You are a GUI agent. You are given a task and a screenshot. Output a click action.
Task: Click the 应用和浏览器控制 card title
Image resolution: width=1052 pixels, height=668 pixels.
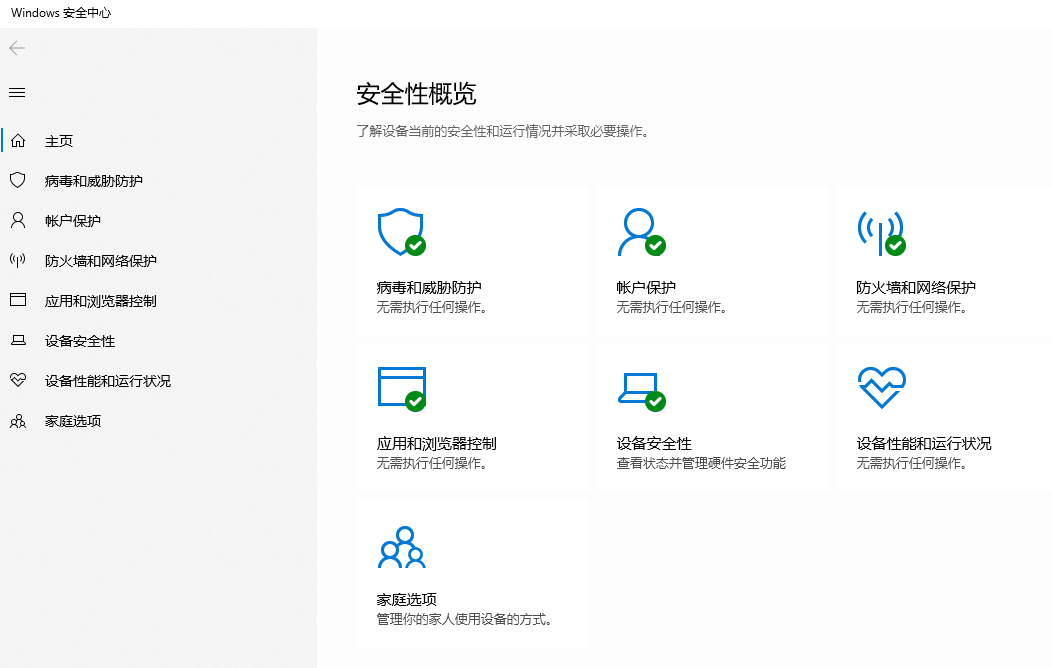(x=436, y=444)
